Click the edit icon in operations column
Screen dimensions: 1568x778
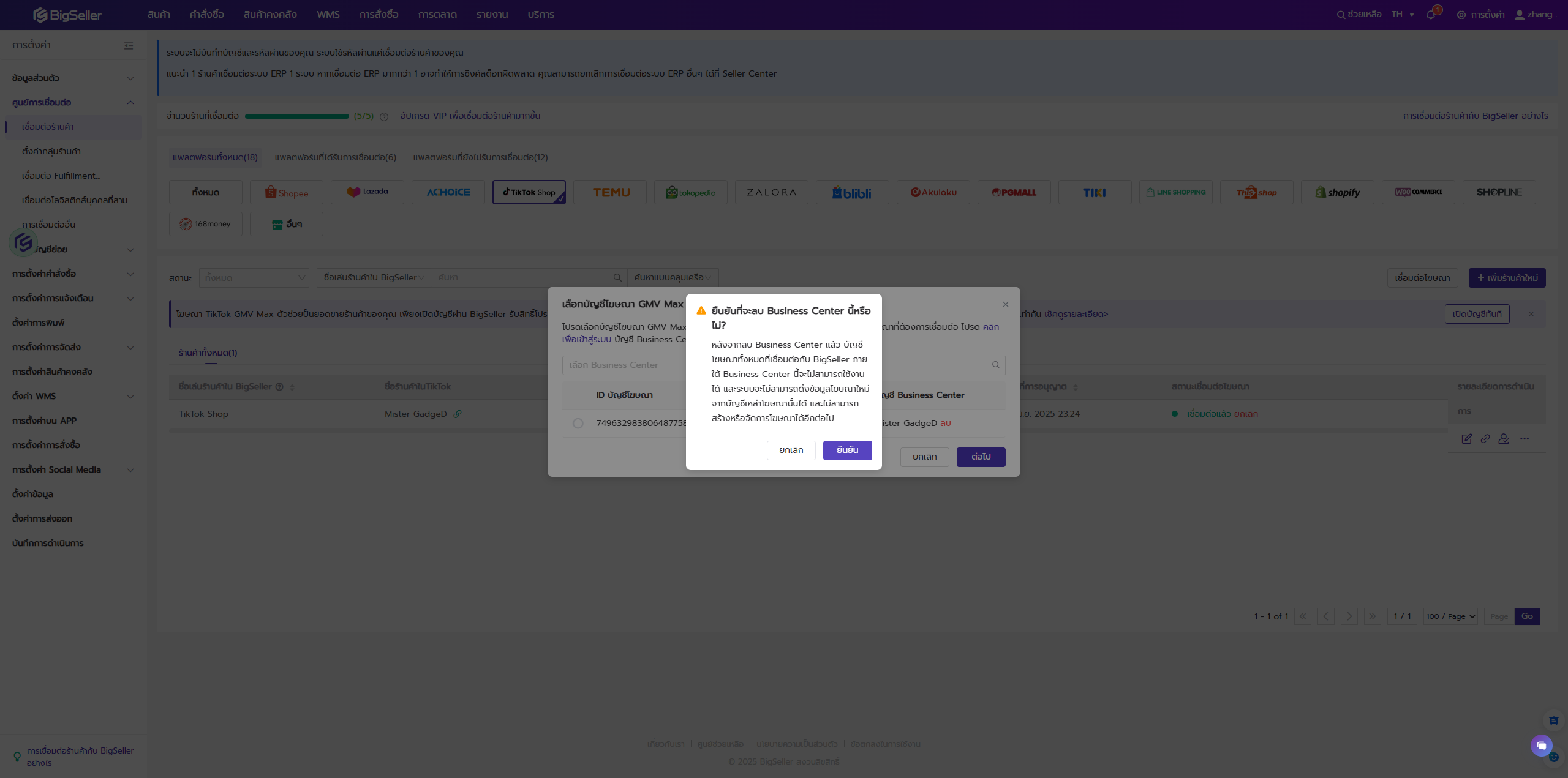pyautogui.click(x=1466, y=439)
